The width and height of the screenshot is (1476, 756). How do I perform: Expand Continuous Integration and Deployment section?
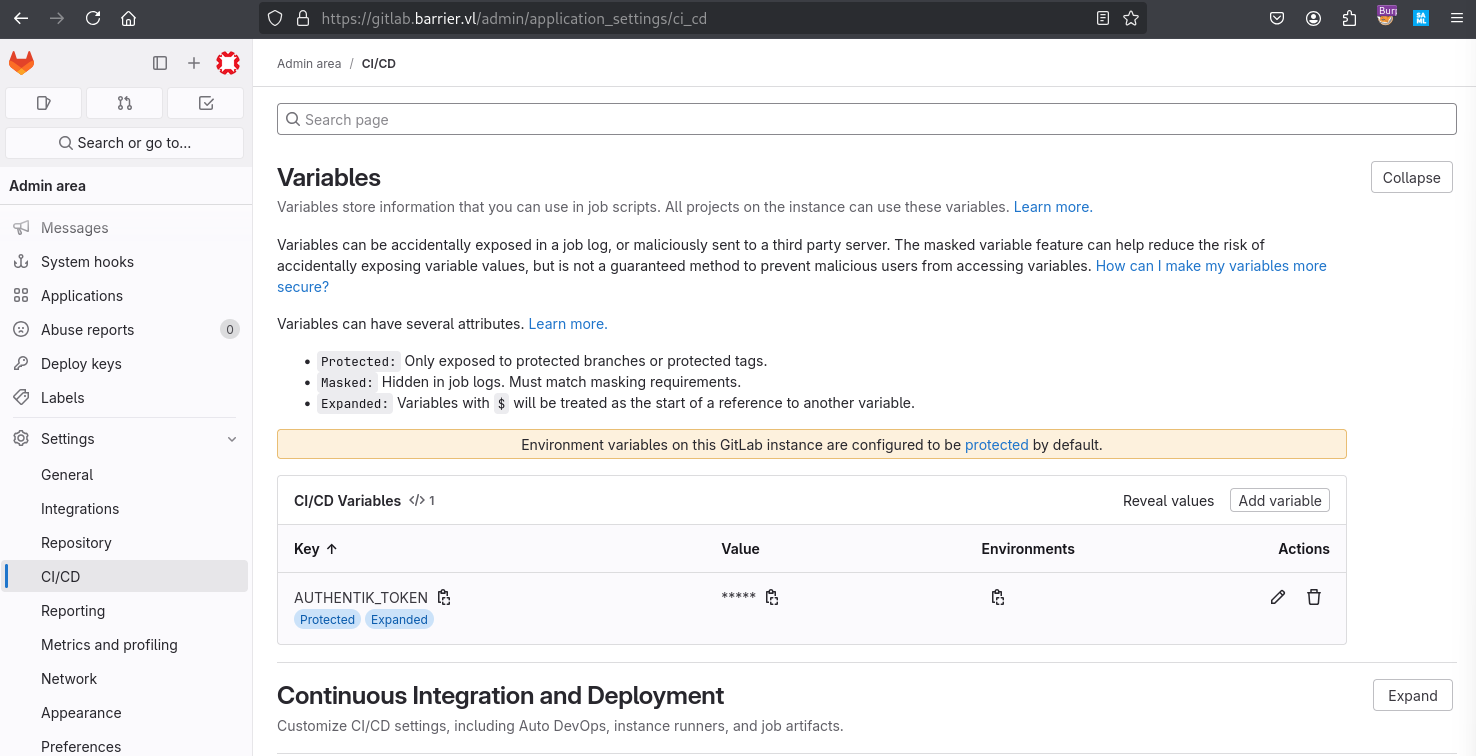point(1412,696)
